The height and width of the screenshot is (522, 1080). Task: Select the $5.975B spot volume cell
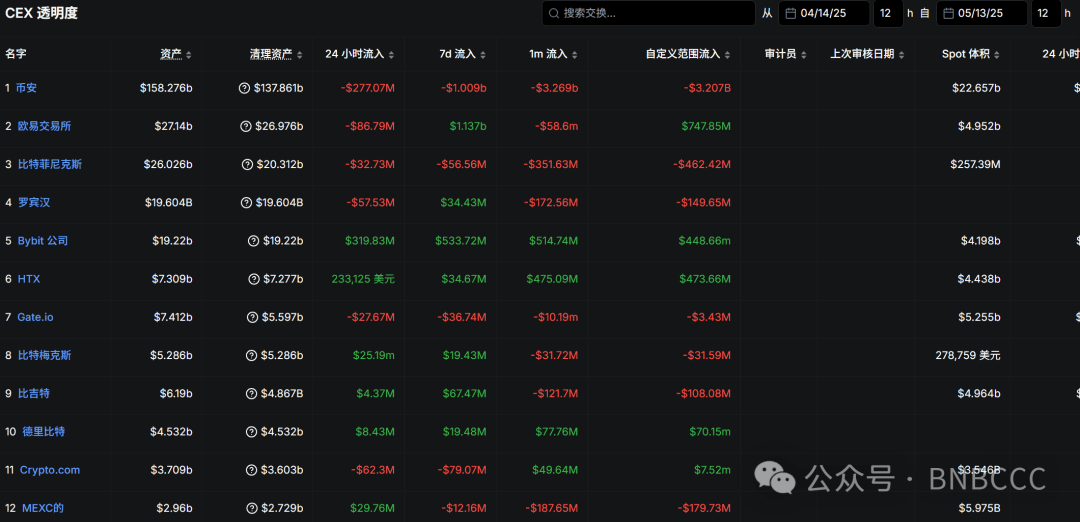coord(977,508)
